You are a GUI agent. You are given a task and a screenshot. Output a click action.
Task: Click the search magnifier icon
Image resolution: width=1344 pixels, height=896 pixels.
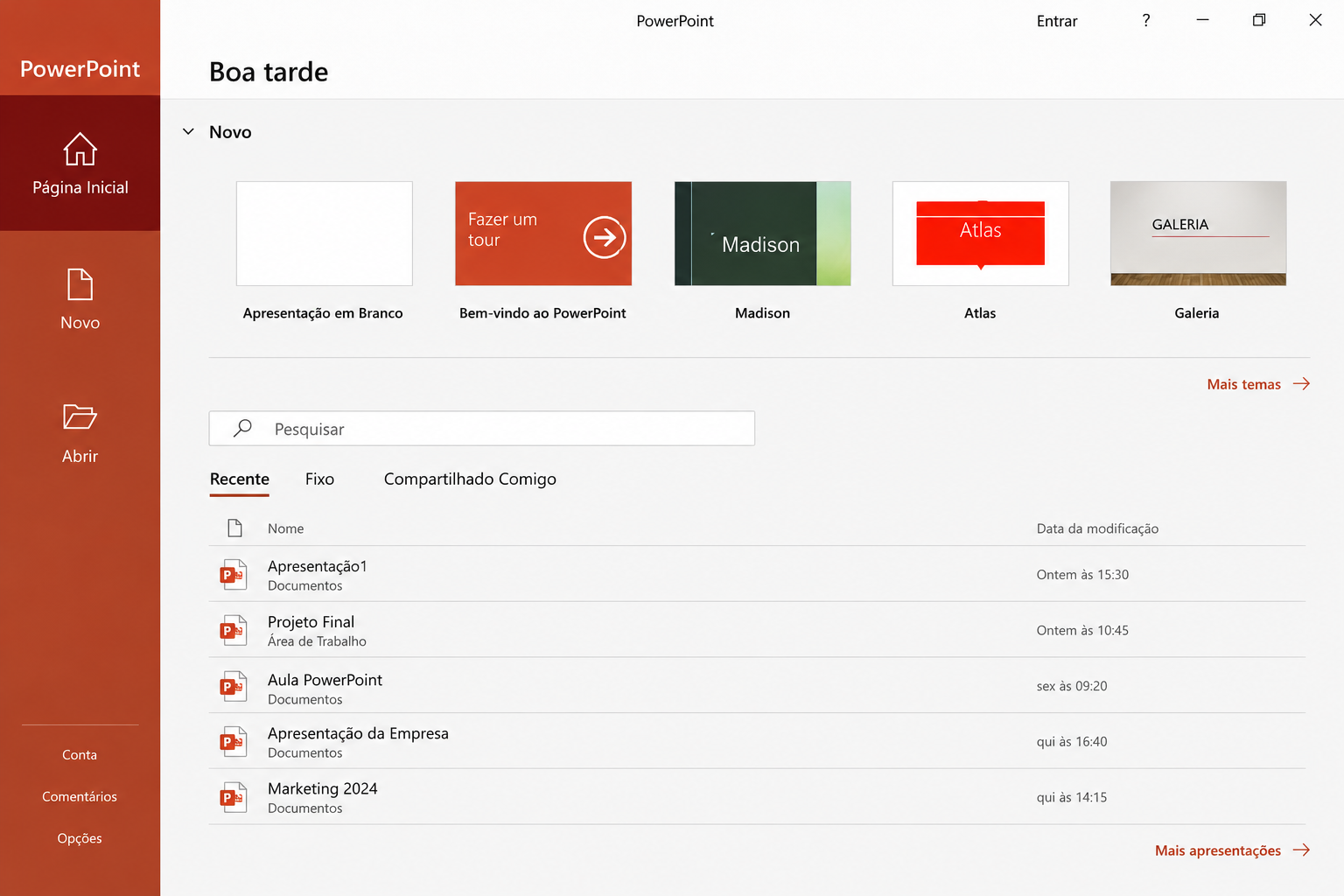(x=242, y=428)
